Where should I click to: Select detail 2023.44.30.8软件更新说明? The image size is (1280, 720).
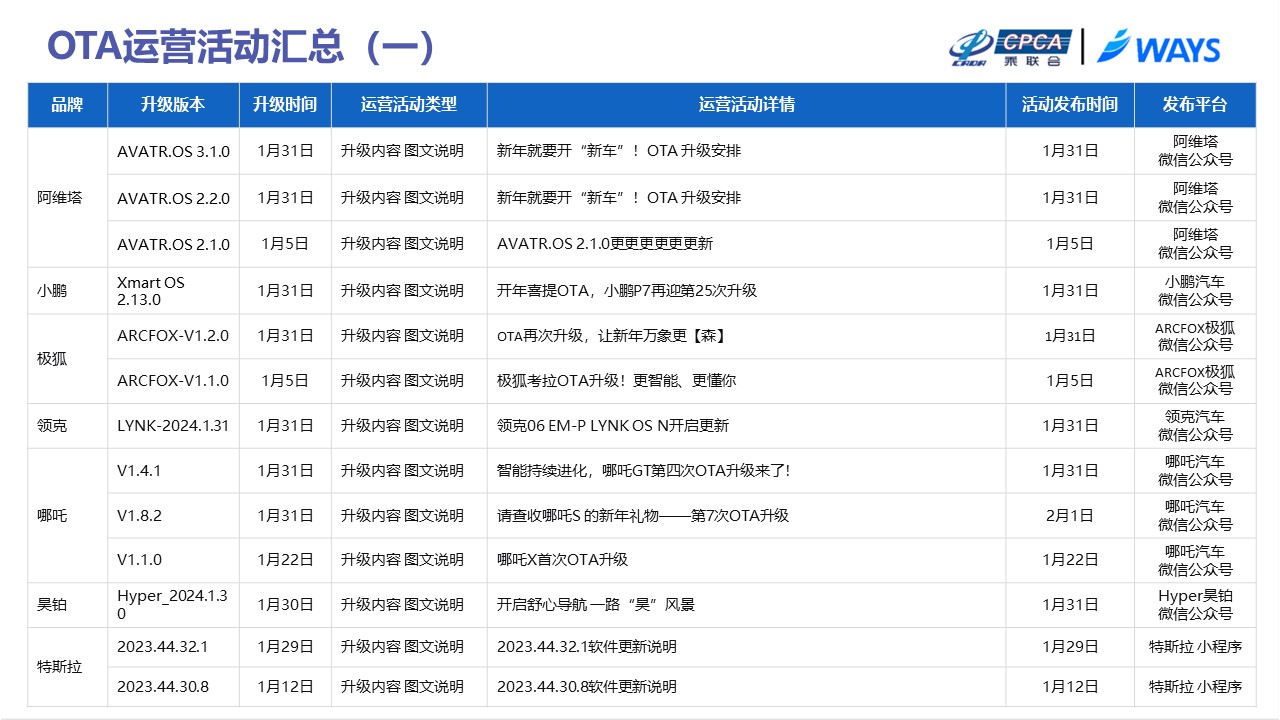[587, 687]
